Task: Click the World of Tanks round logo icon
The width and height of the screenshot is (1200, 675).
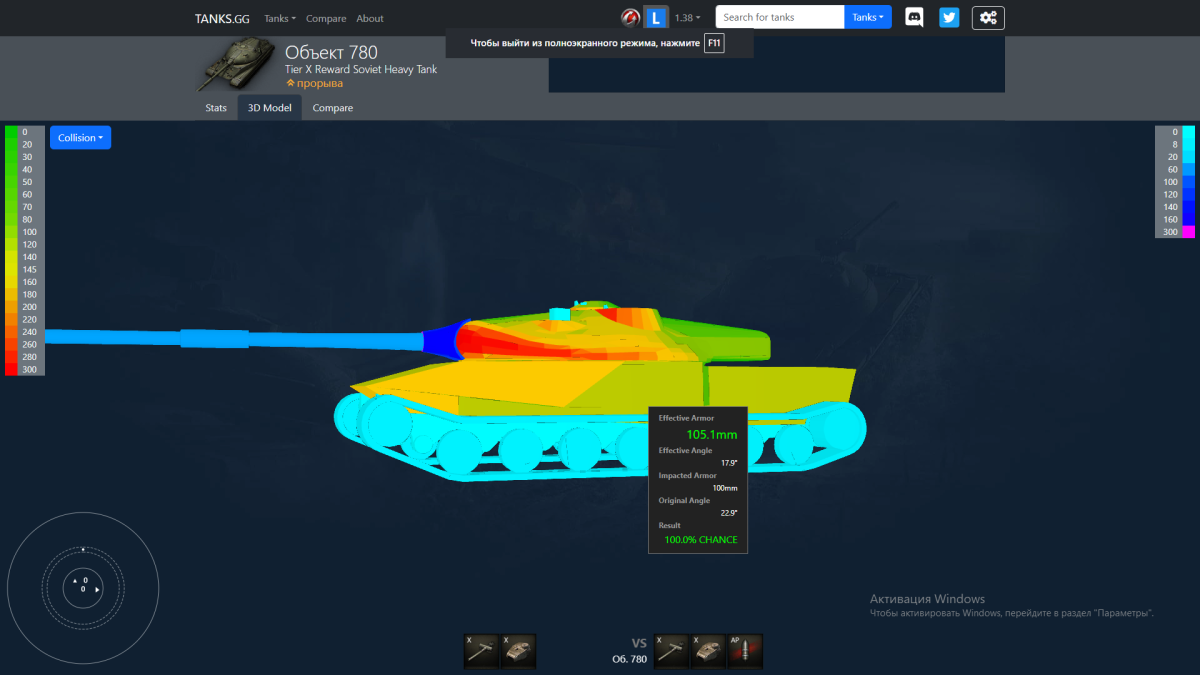Action: (630, 17)
